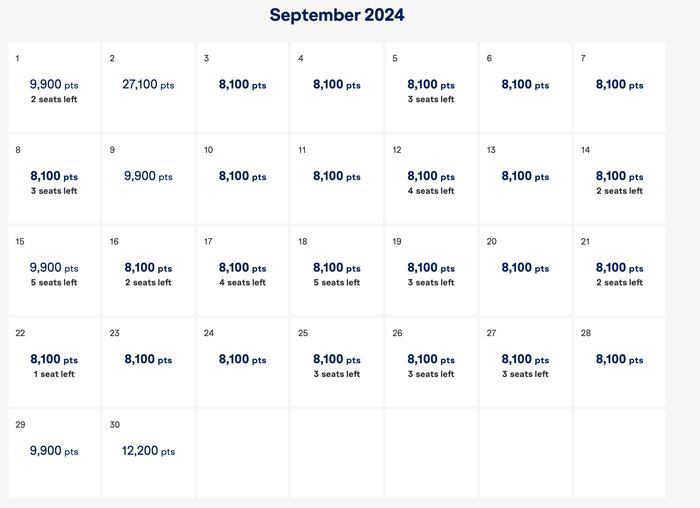700x508 pixels.
Task: Choose September 2 with 27,100 pts
Action: (148, 87)
